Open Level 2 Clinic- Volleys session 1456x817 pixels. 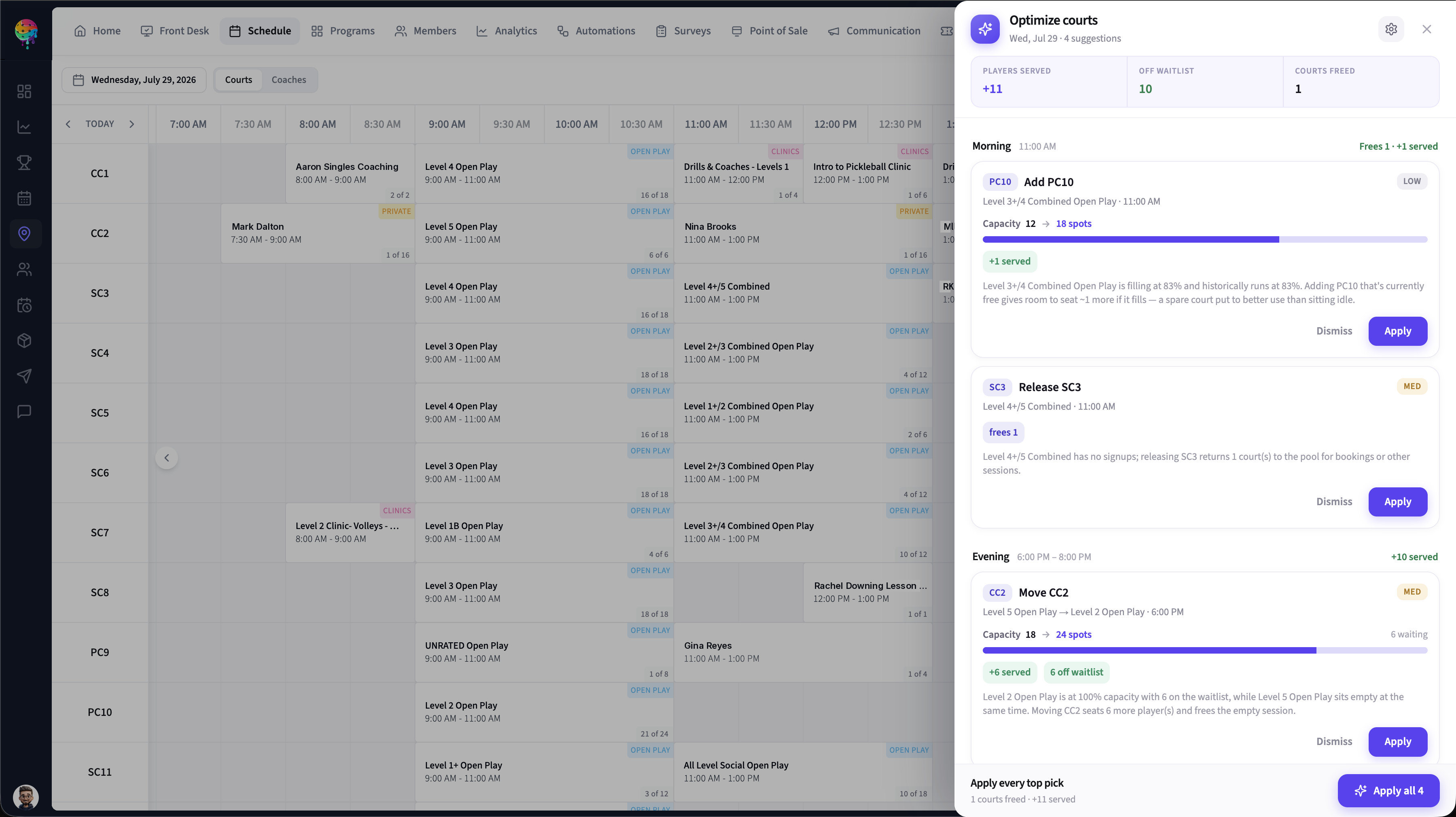coord(350,533)
